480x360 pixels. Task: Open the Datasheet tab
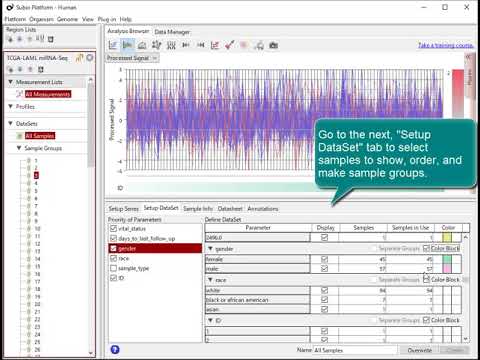(x=230, y=209)
